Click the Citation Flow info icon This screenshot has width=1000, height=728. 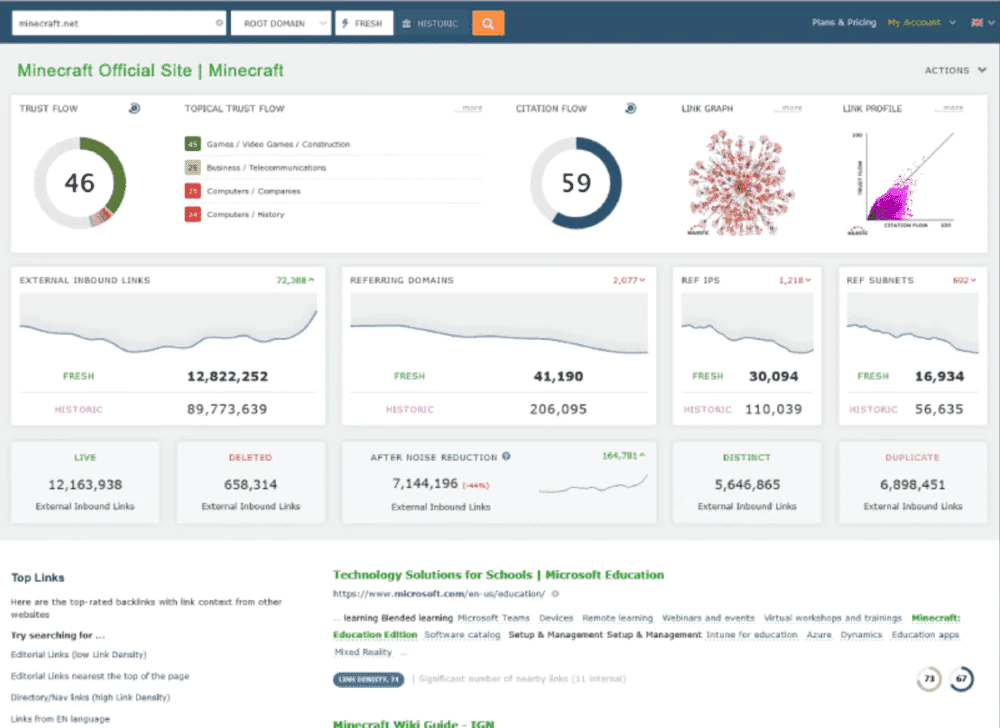[x=630, y=108]
